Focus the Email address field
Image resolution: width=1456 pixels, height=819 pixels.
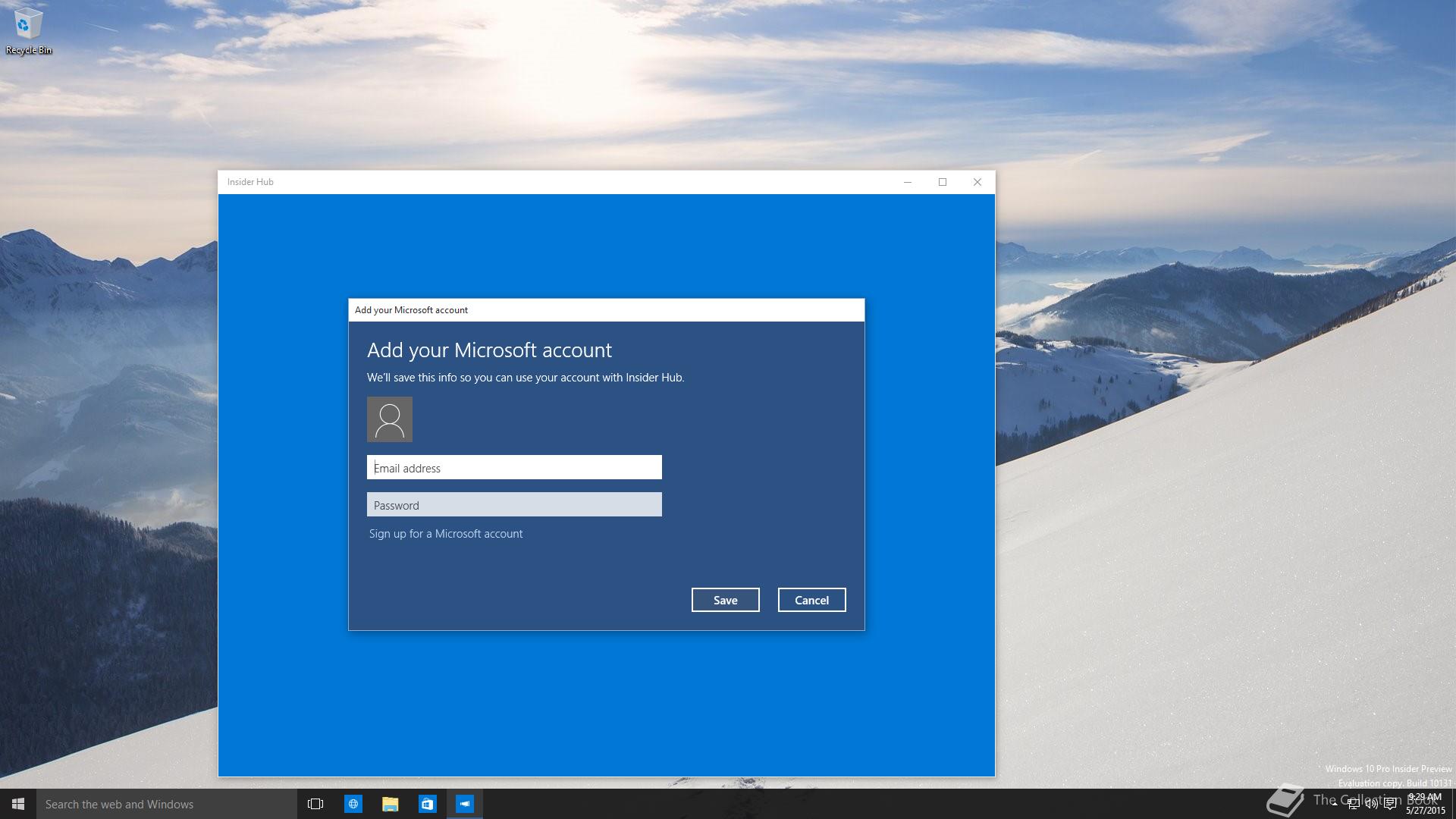click(514, 467)
